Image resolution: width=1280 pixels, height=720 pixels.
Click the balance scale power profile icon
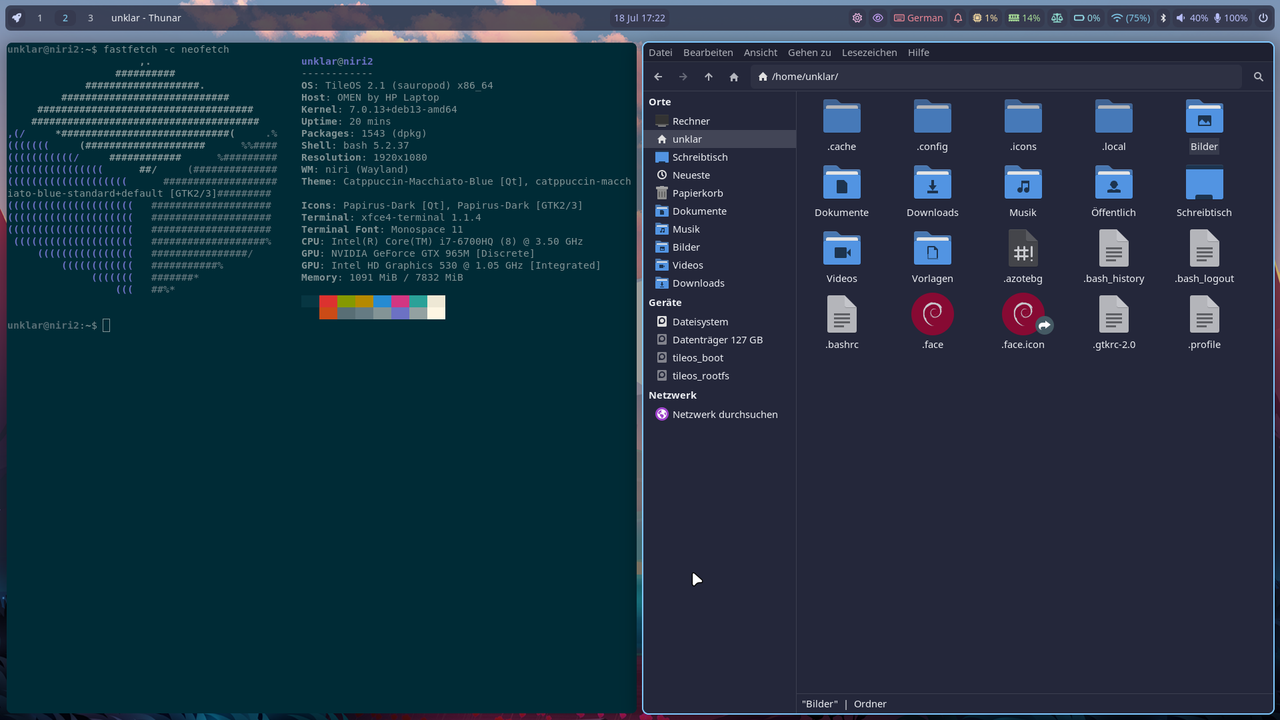[1058, 18]
